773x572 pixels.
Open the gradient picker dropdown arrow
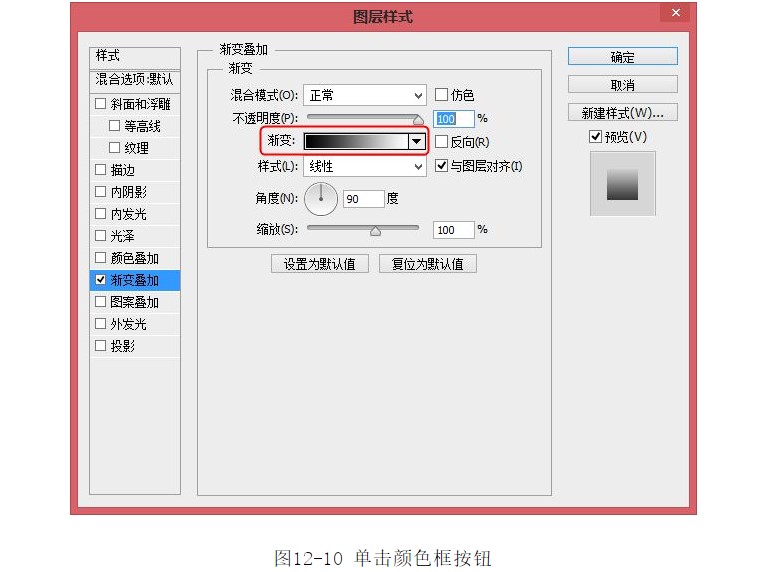coord(417,142)
